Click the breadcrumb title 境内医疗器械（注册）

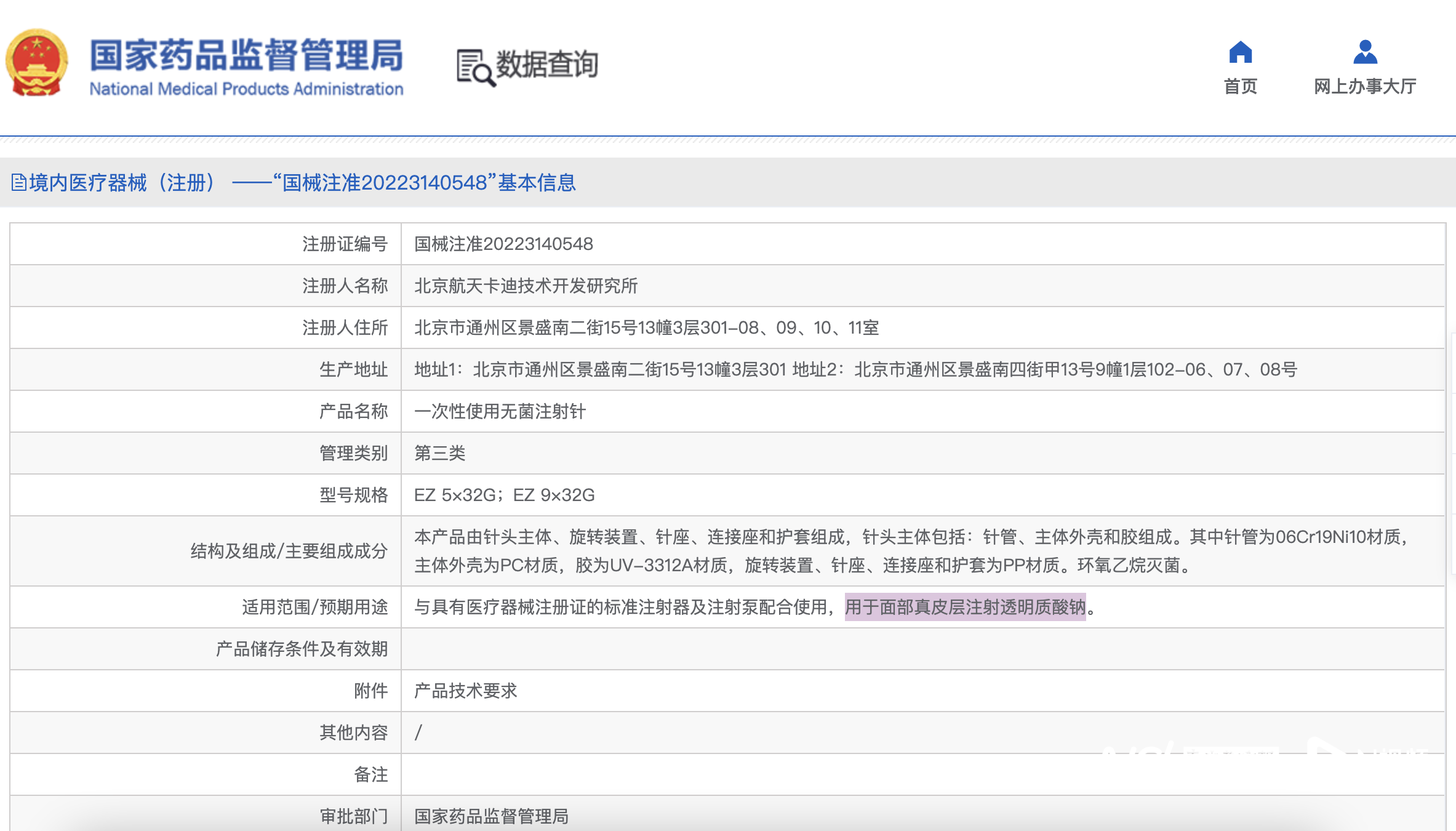(122, 183)
